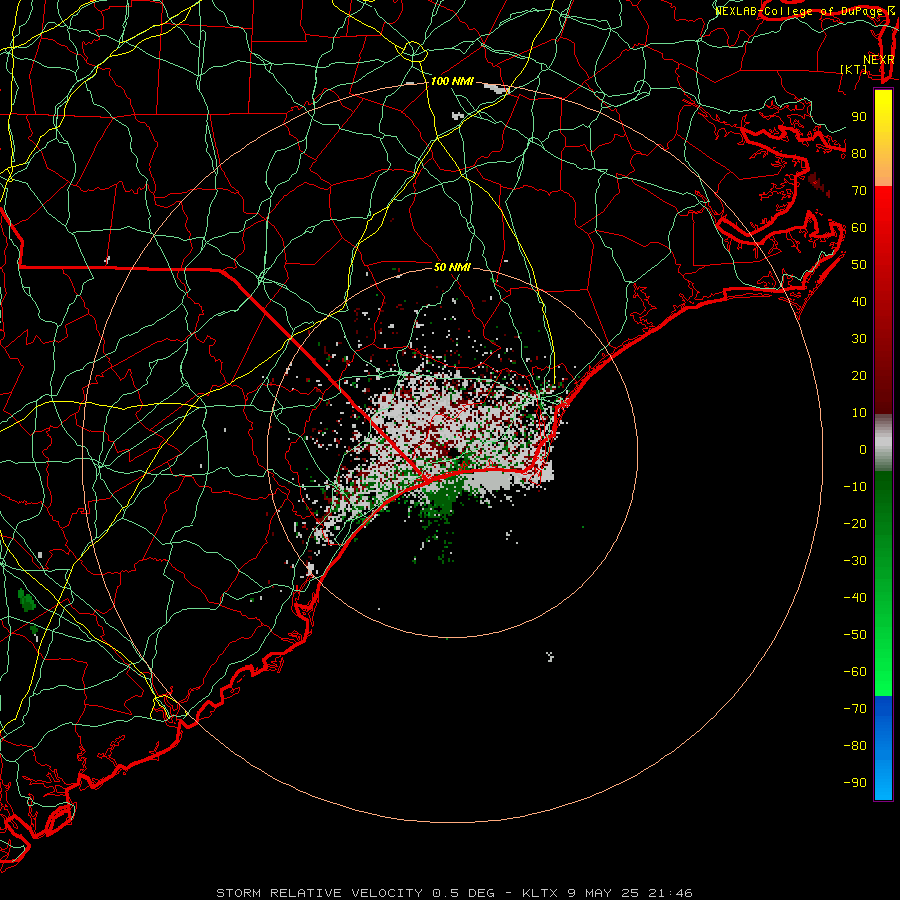Click the -70 value on velocity scale
900x900 pixels.
pos(855,709)
